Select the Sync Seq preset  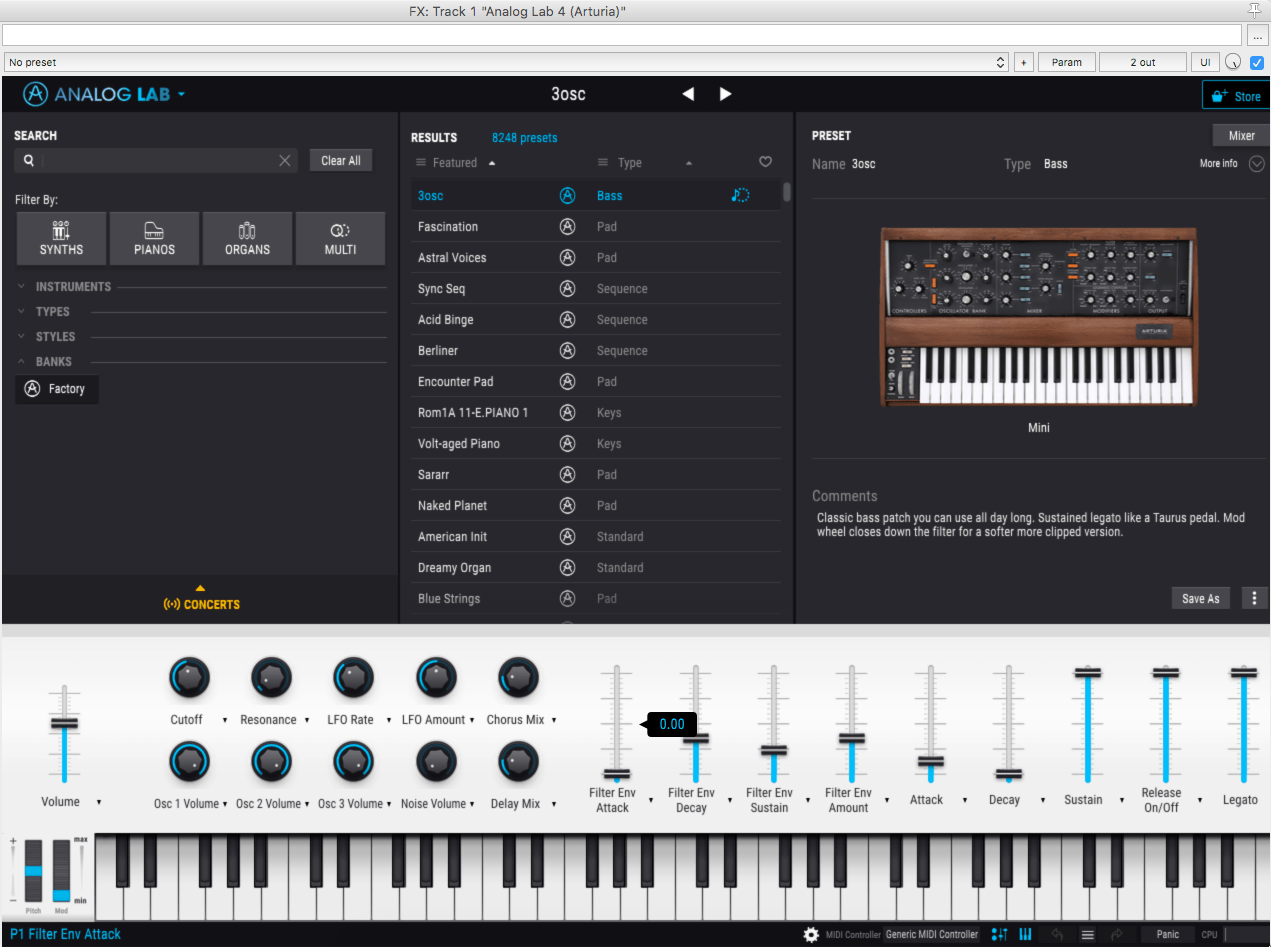(x=442, y=289)
